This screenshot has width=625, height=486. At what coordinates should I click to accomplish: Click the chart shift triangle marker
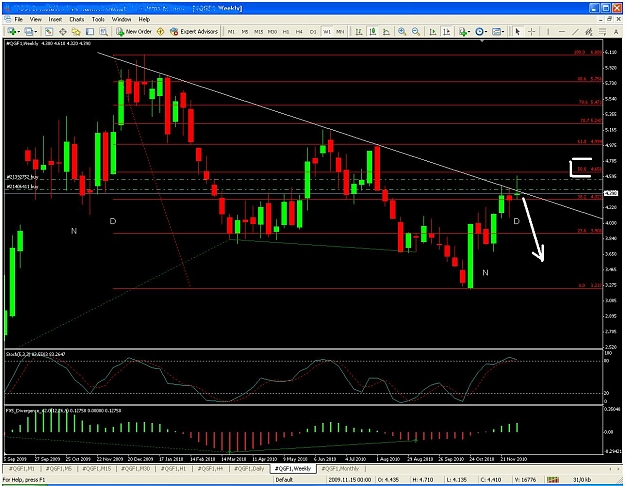pos(482,41)
